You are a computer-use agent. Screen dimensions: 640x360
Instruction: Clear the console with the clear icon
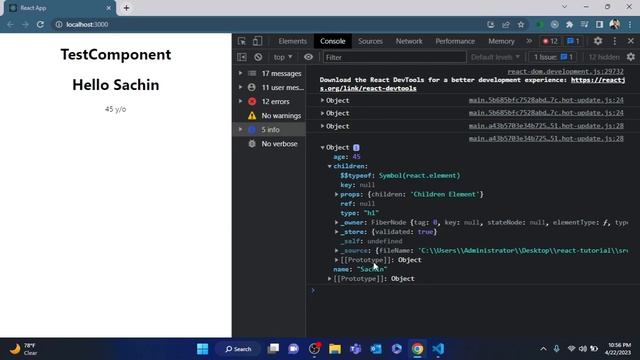pos(258,57)
